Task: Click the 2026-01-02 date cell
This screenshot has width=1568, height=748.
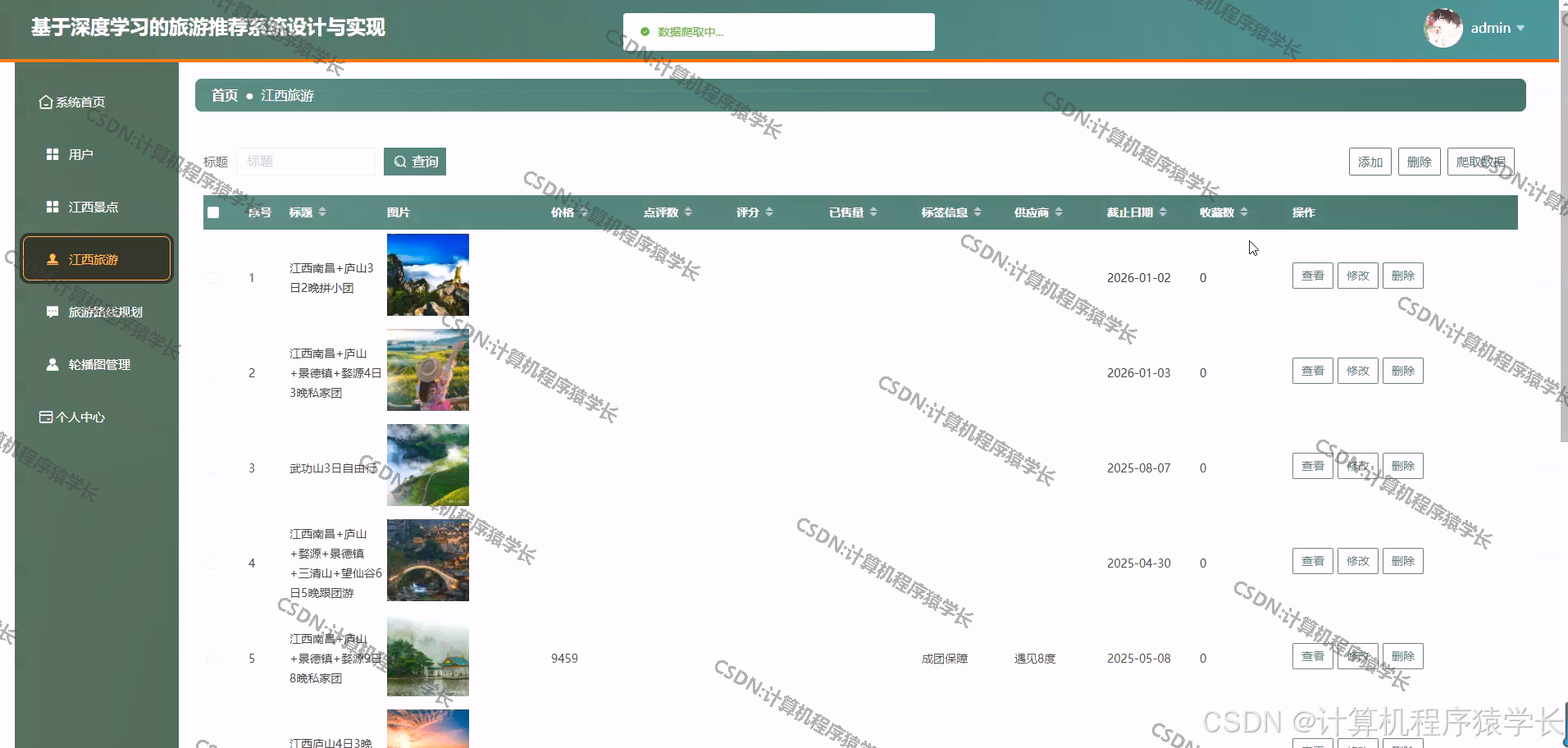Action: tap(1138, 278)
